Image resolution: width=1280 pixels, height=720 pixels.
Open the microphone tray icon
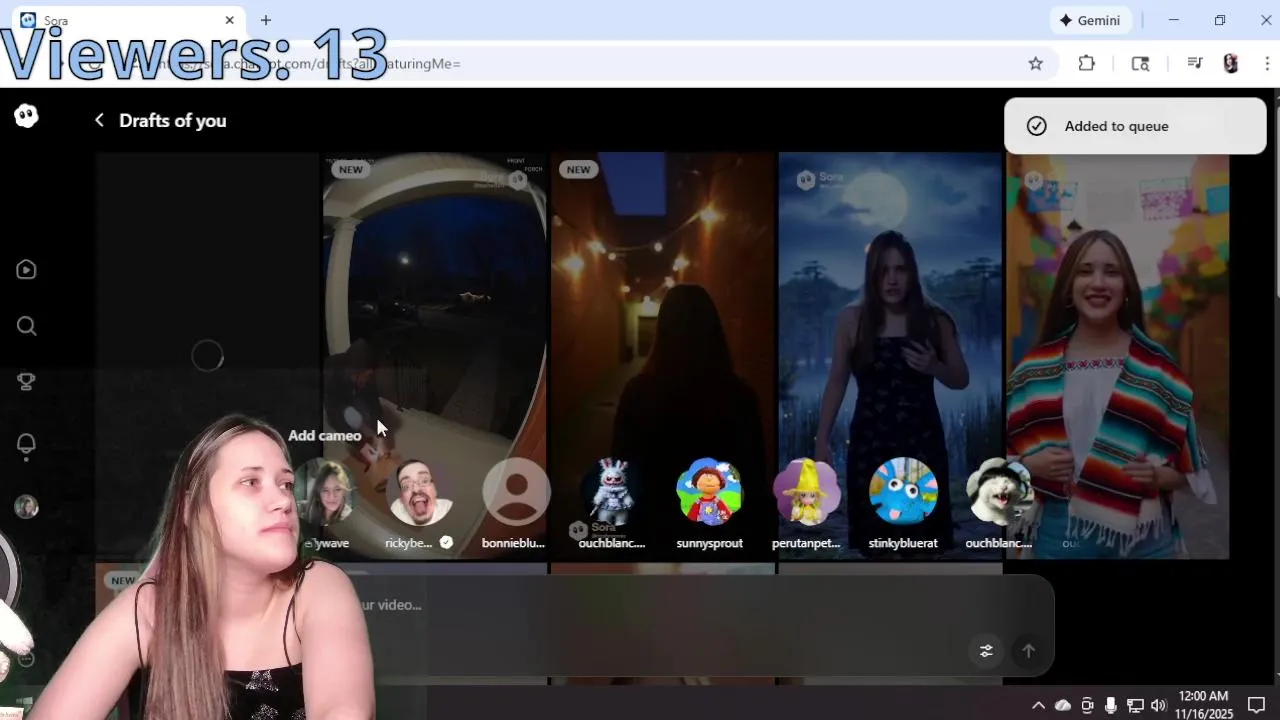(1111, 706)
